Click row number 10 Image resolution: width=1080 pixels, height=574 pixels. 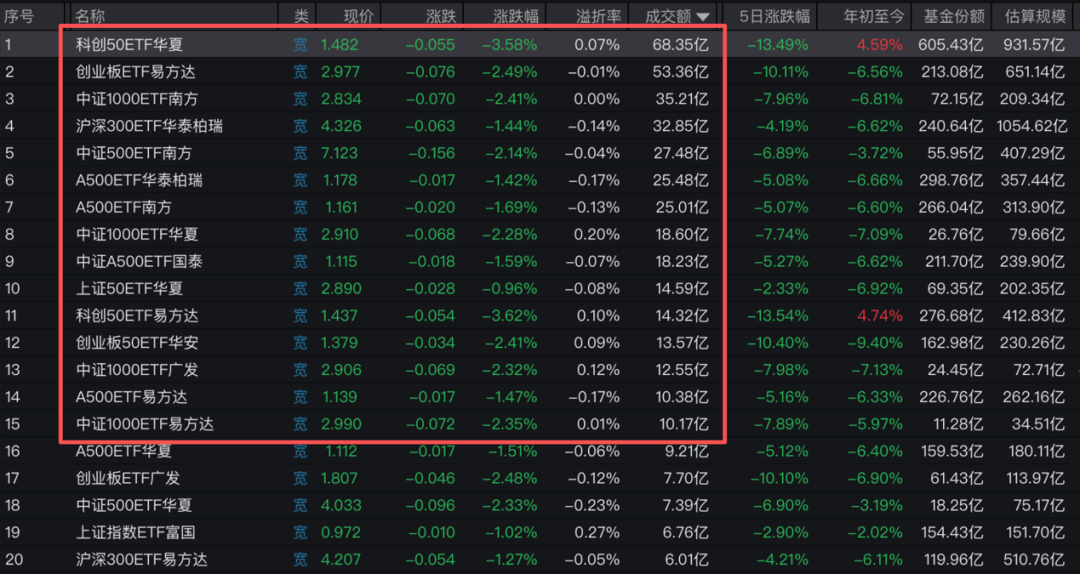[x=14, y=289]
